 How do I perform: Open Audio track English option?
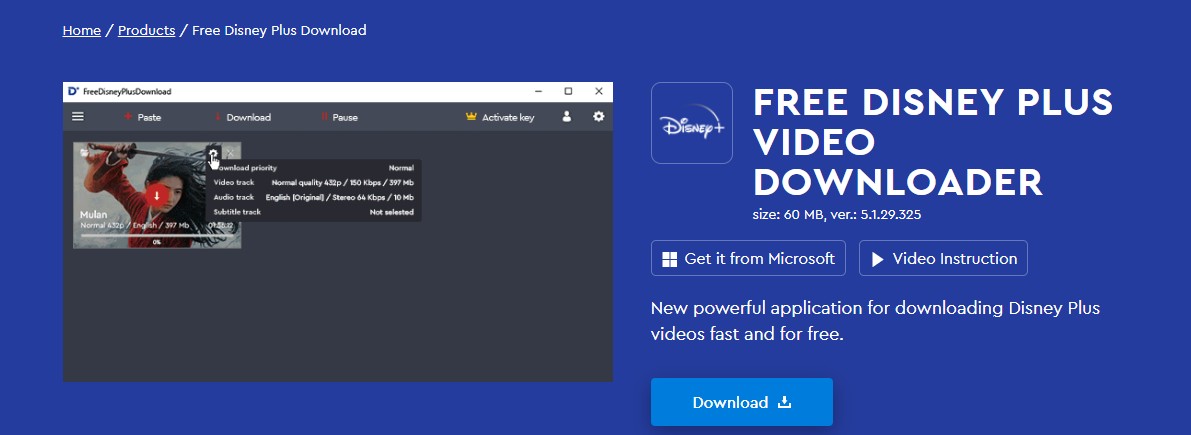coord(340,197)
